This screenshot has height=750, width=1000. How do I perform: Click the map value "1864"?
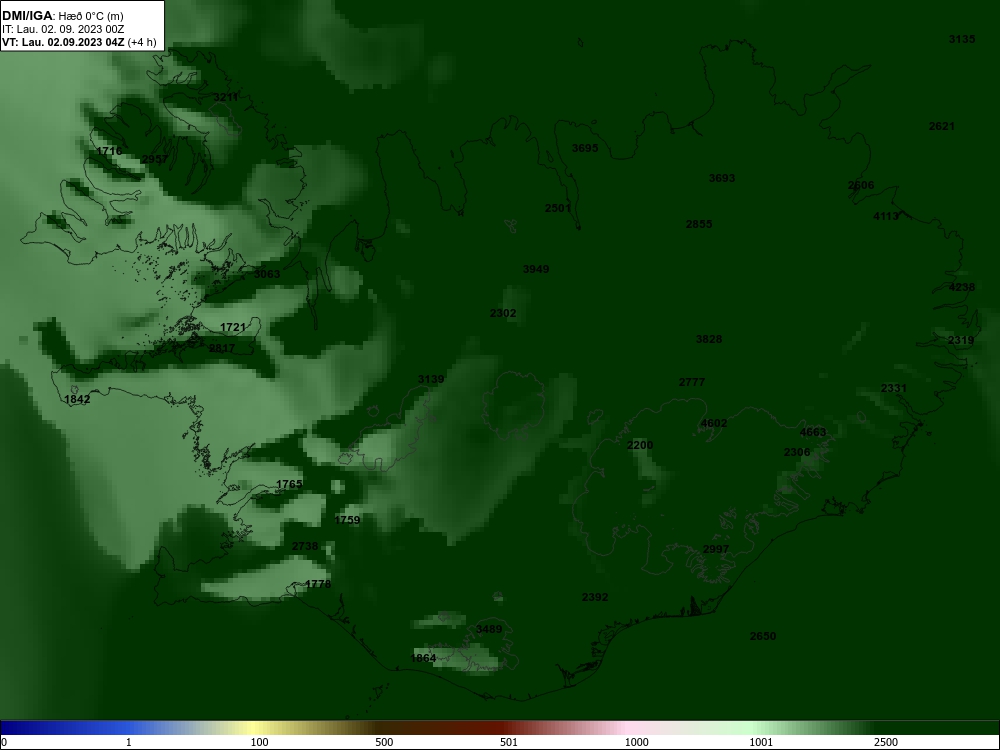423,658
